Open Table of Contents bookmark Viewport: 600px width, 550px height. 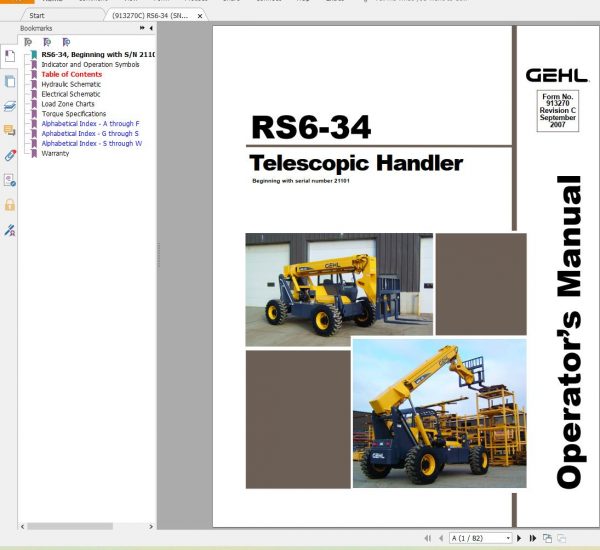72,74
